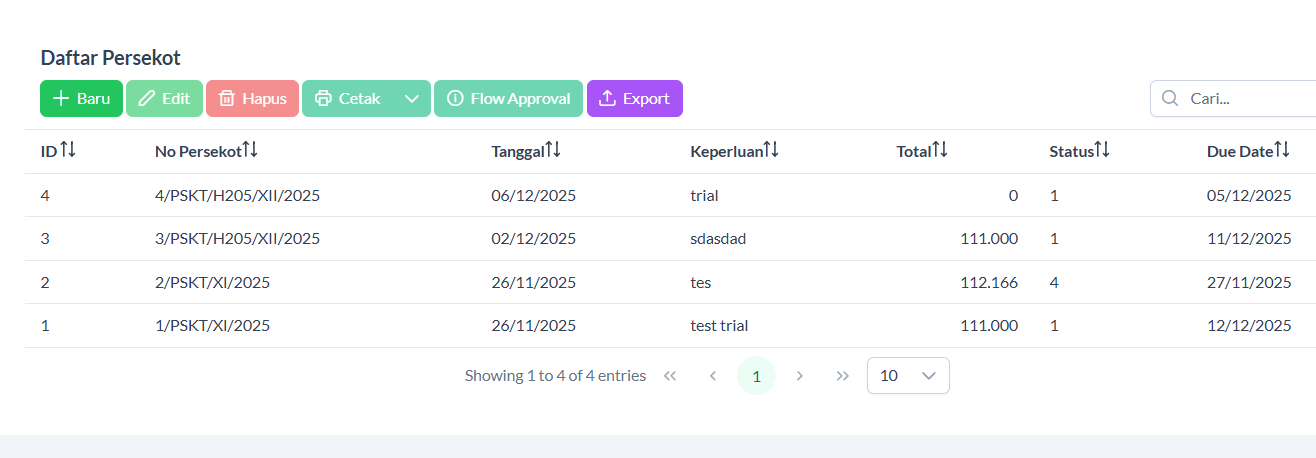The width and height of the screenshot is (1316, 458).
Task: Sort by Keperluan column
Action: click(x=771, y=151)
